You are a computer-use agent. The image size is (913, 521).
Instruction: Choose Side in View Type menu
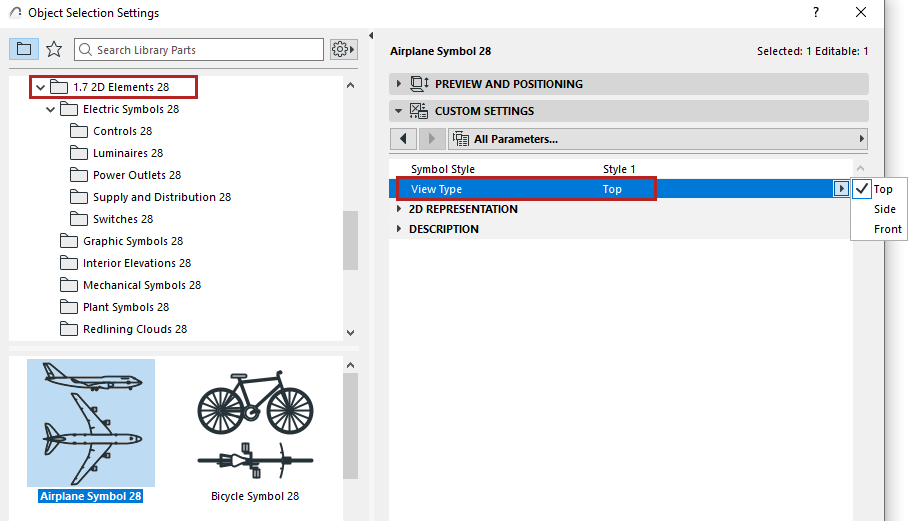(x=884, y=209)
